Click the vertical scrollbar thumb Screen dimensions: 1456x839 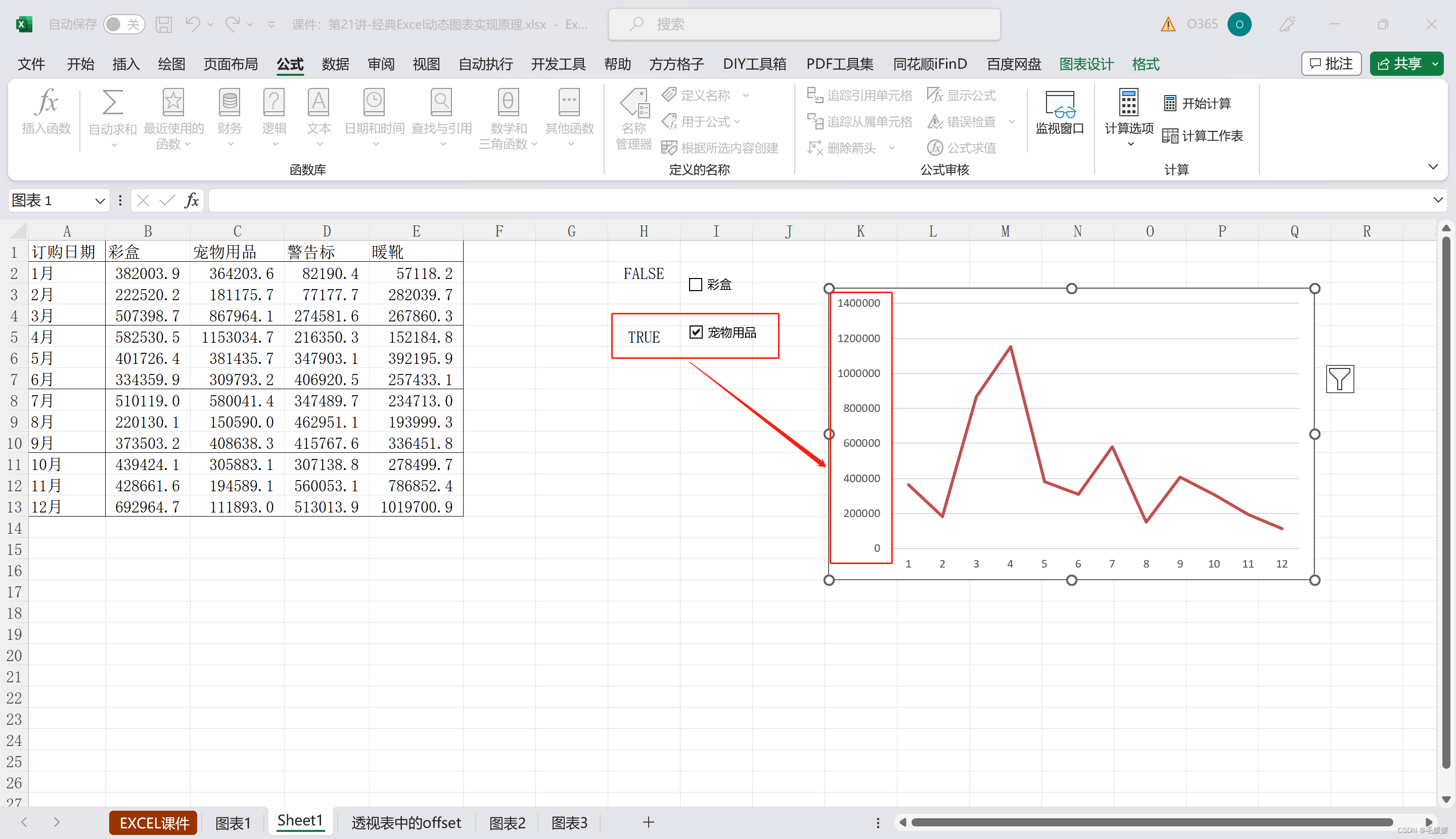click(1445, 501)
